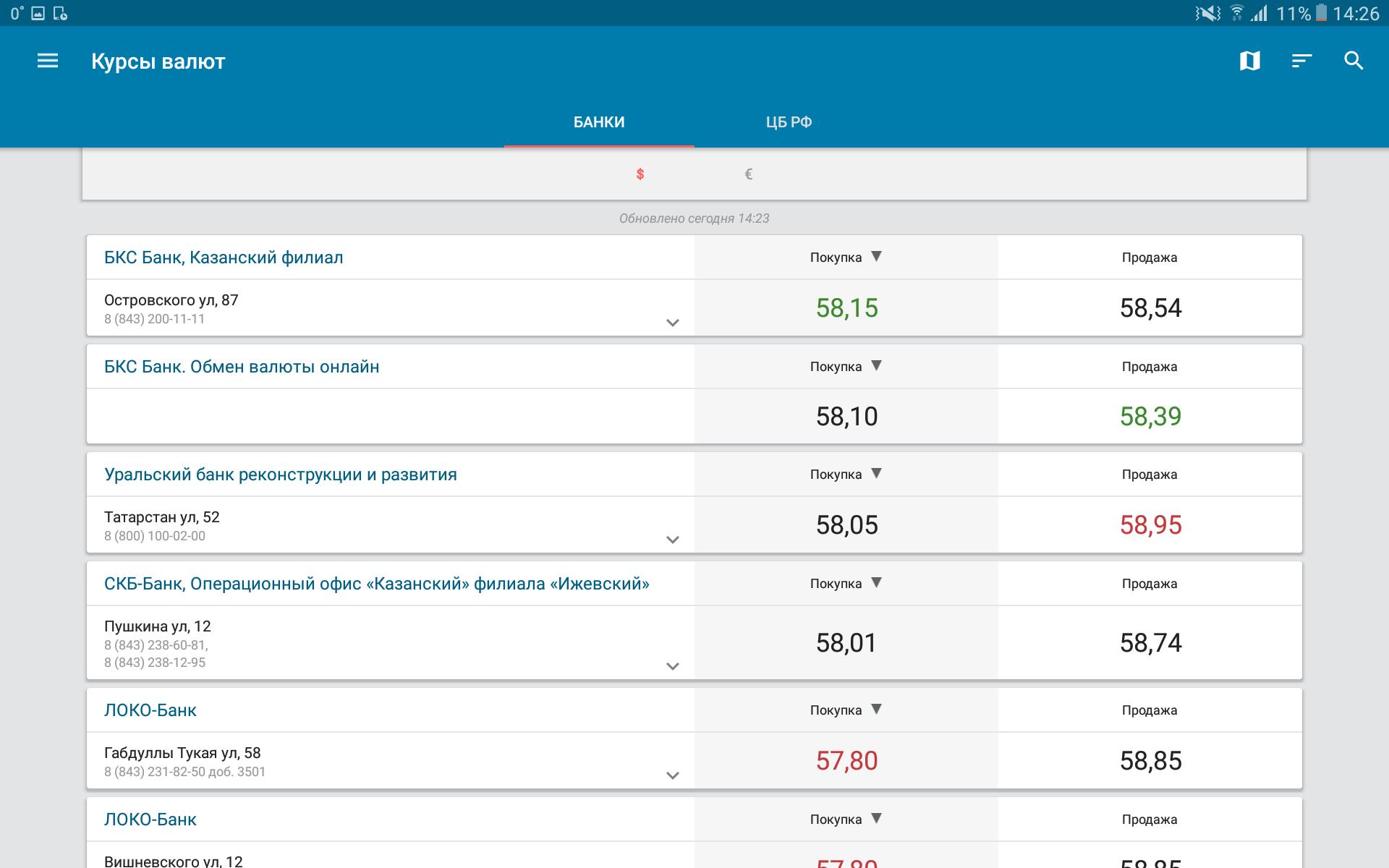The height and width of the screenshot is (868, 1389).
Task: Tap the address Пушкина ул, 12
Action: point(157,626)
